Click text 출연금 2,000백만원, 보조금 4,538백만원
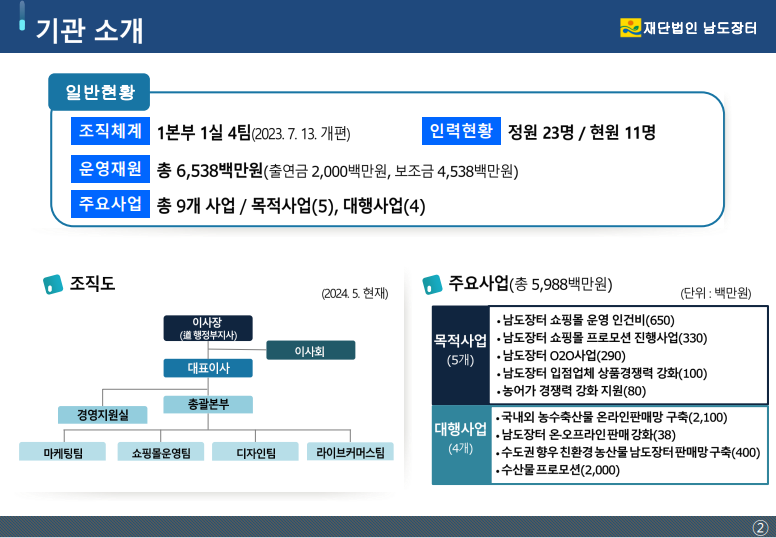 [391, 171]
